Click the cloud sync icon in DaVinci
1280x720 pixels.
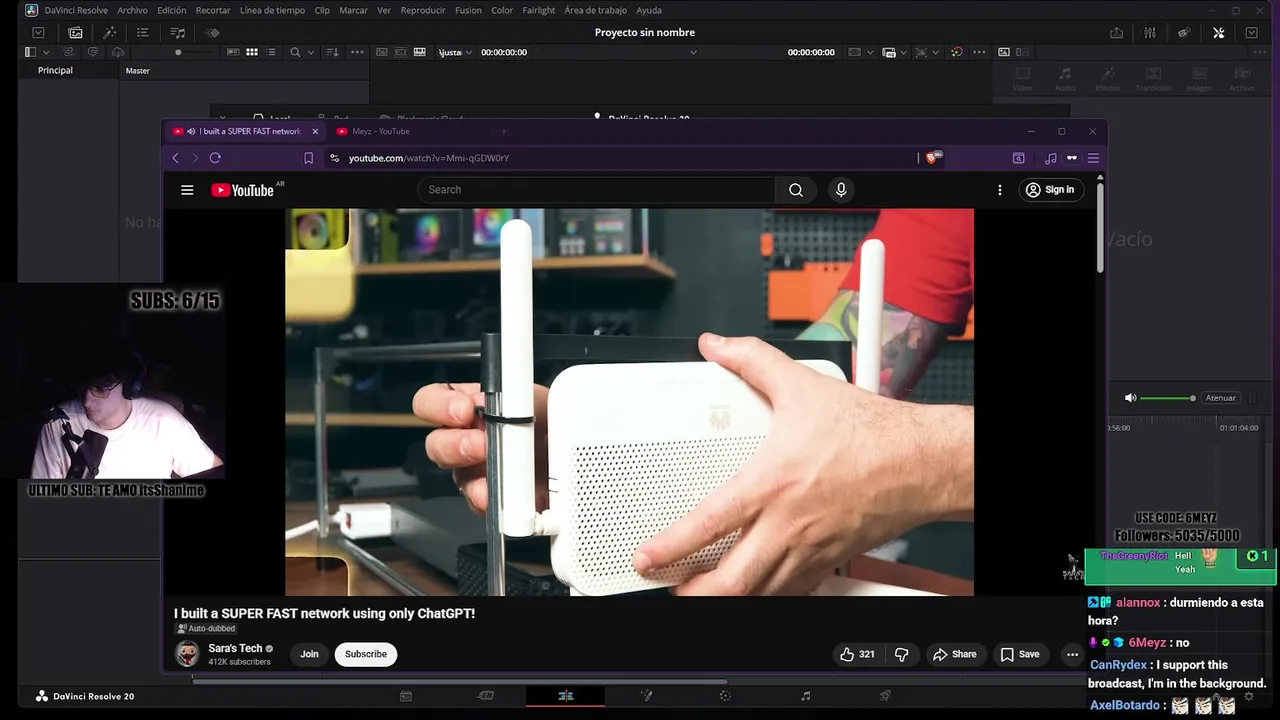tap(118, 52)
